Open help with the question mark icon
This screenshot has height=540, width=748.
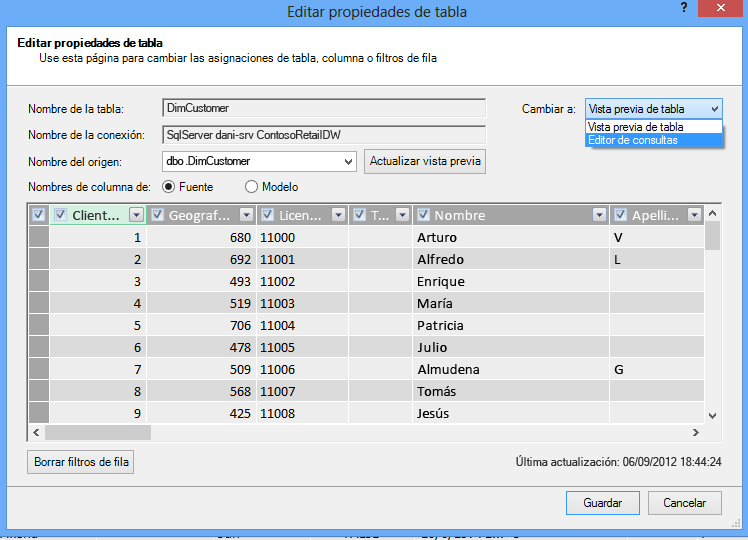click(x=684, y=8)
